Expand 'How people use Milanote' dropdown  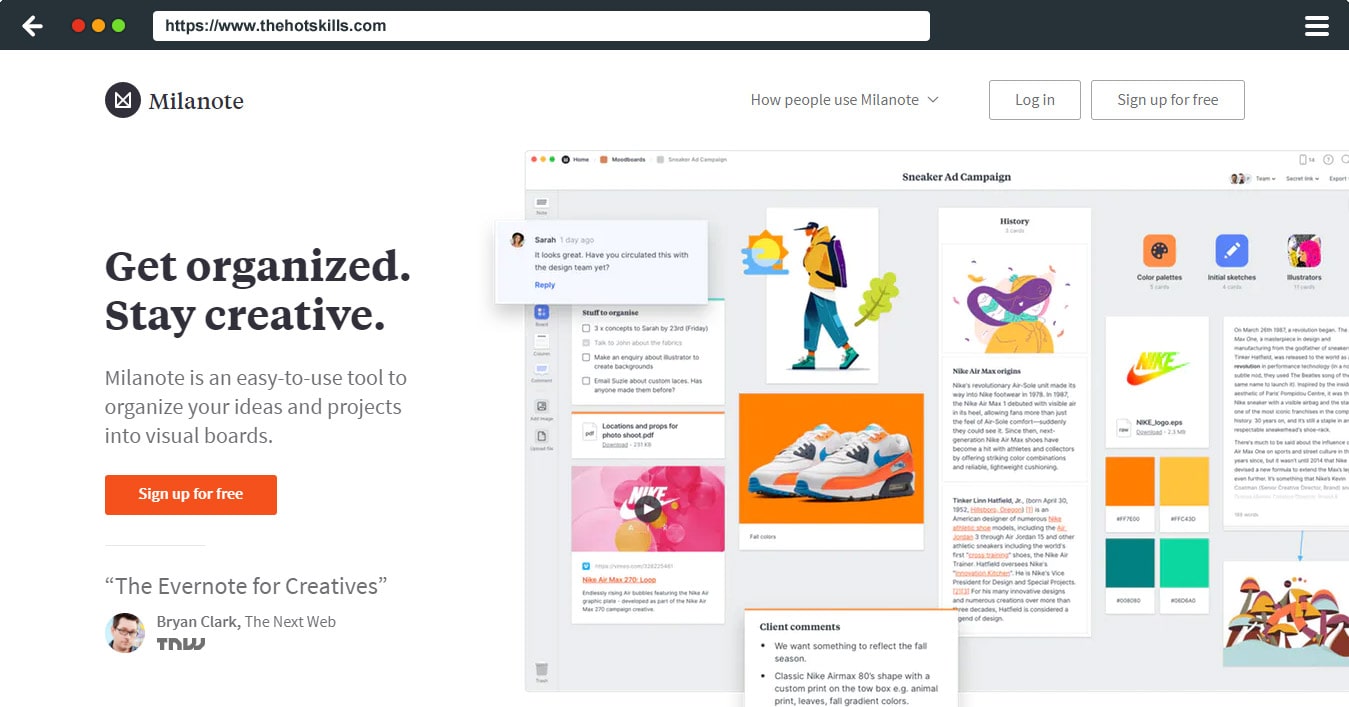tap(845, 100)
